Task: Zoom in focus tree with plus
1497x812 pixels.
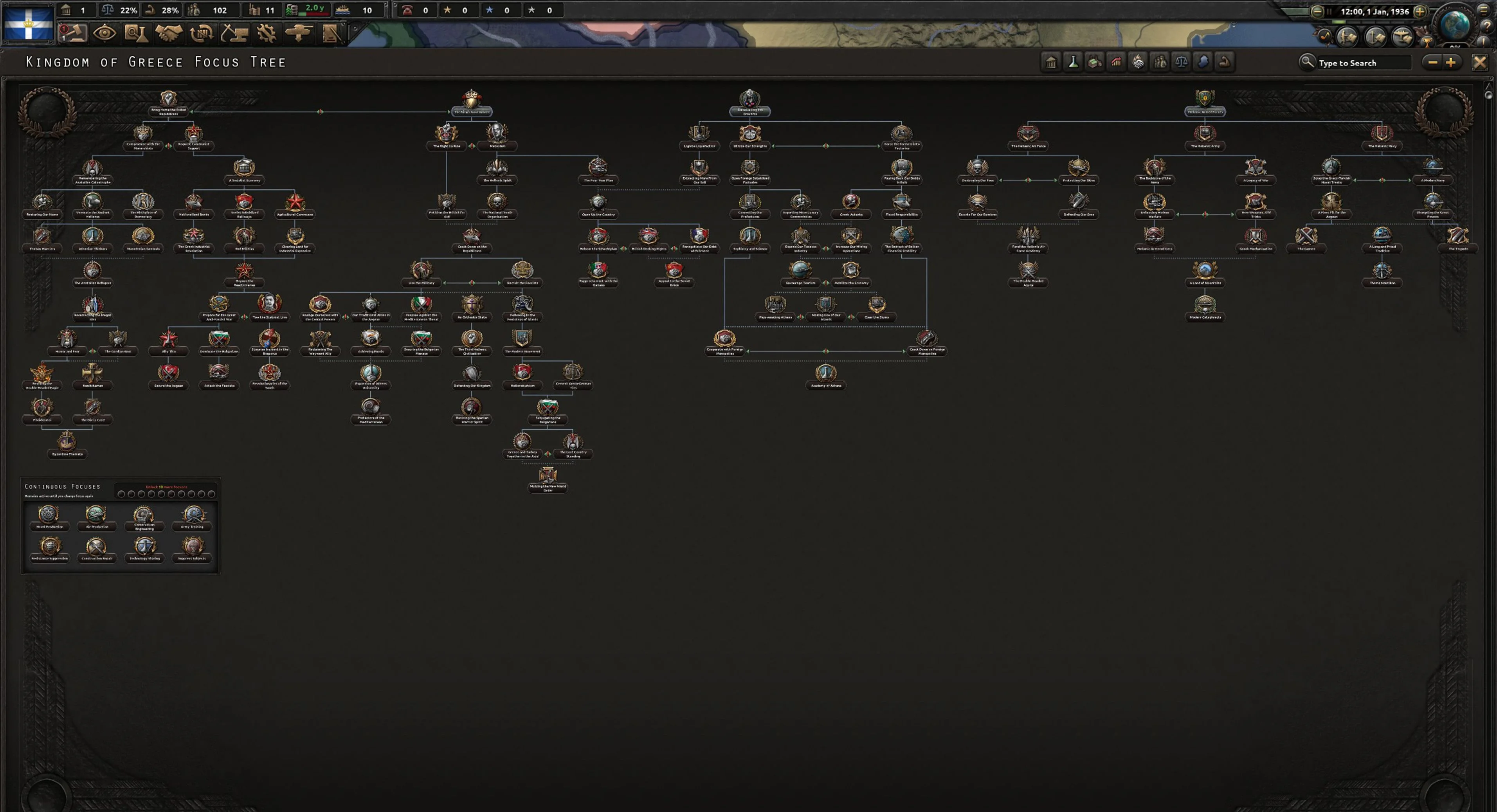Action: tap(1451, 62)
